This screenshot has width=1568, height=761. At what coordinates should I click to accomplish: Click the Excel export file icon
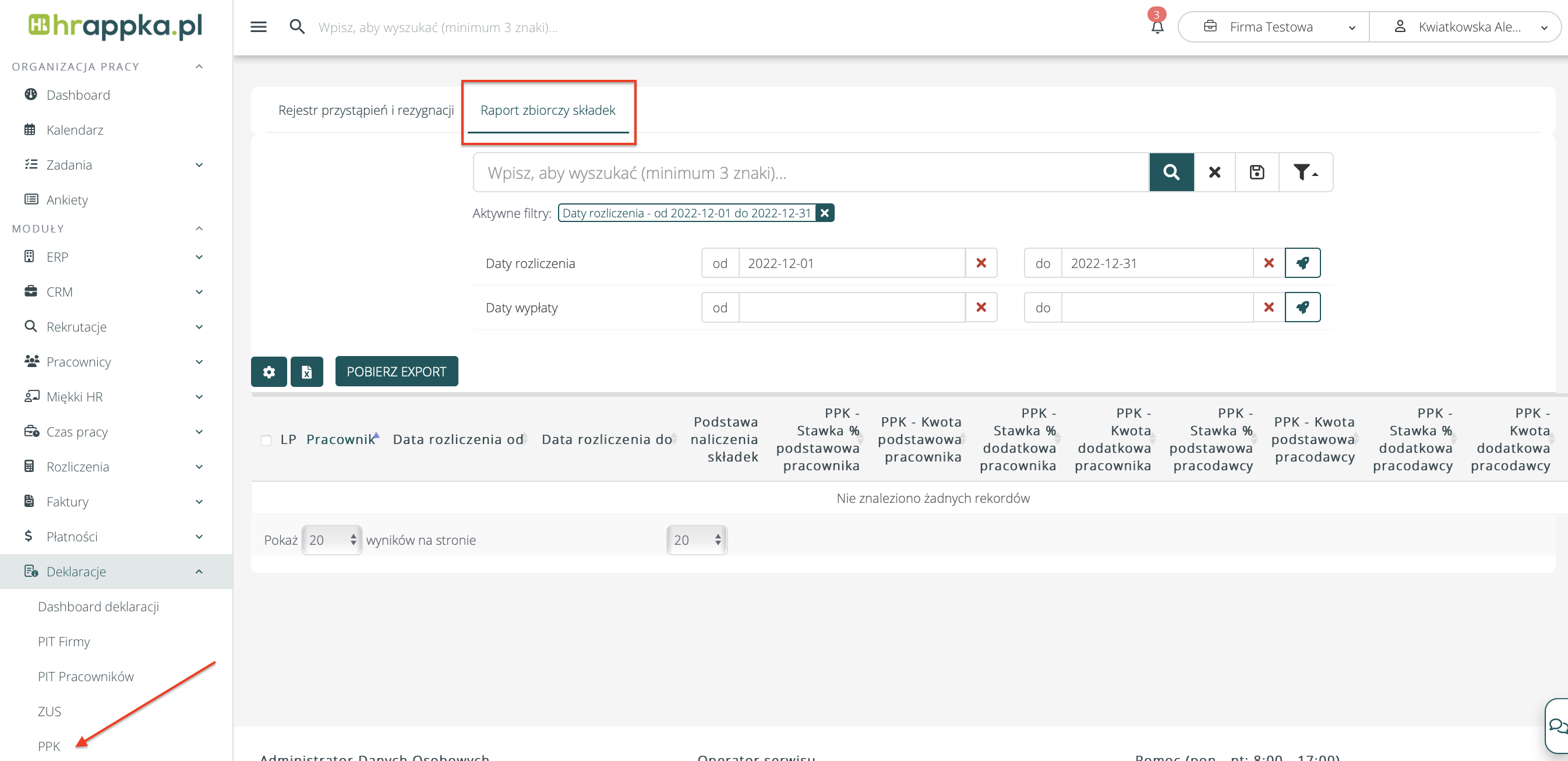[307, 371]
